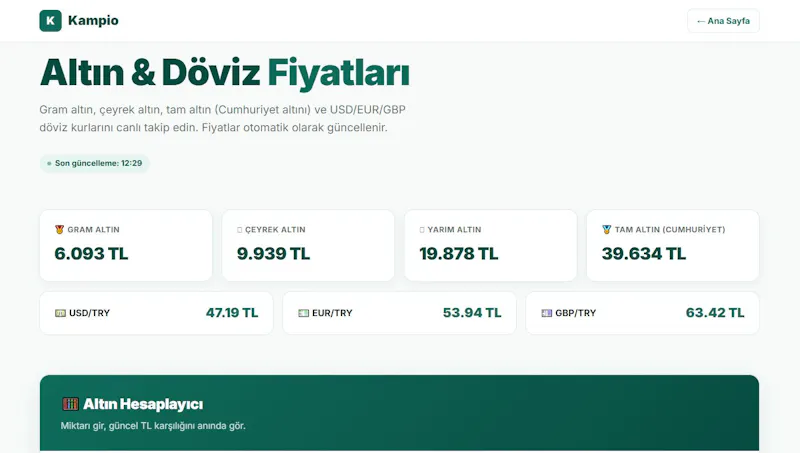Image resolution: width=800 pixels, height=453 pixels.
Task: Select the 19.878 TL half gold price
Action: 459,254
